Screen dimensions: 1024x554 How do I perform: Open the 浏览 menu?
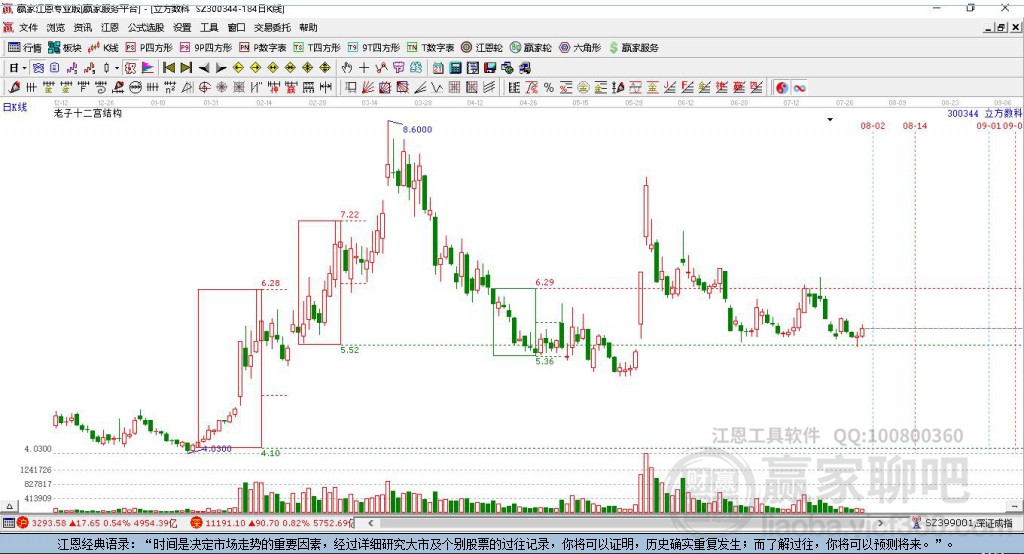[x=56, y=27]
